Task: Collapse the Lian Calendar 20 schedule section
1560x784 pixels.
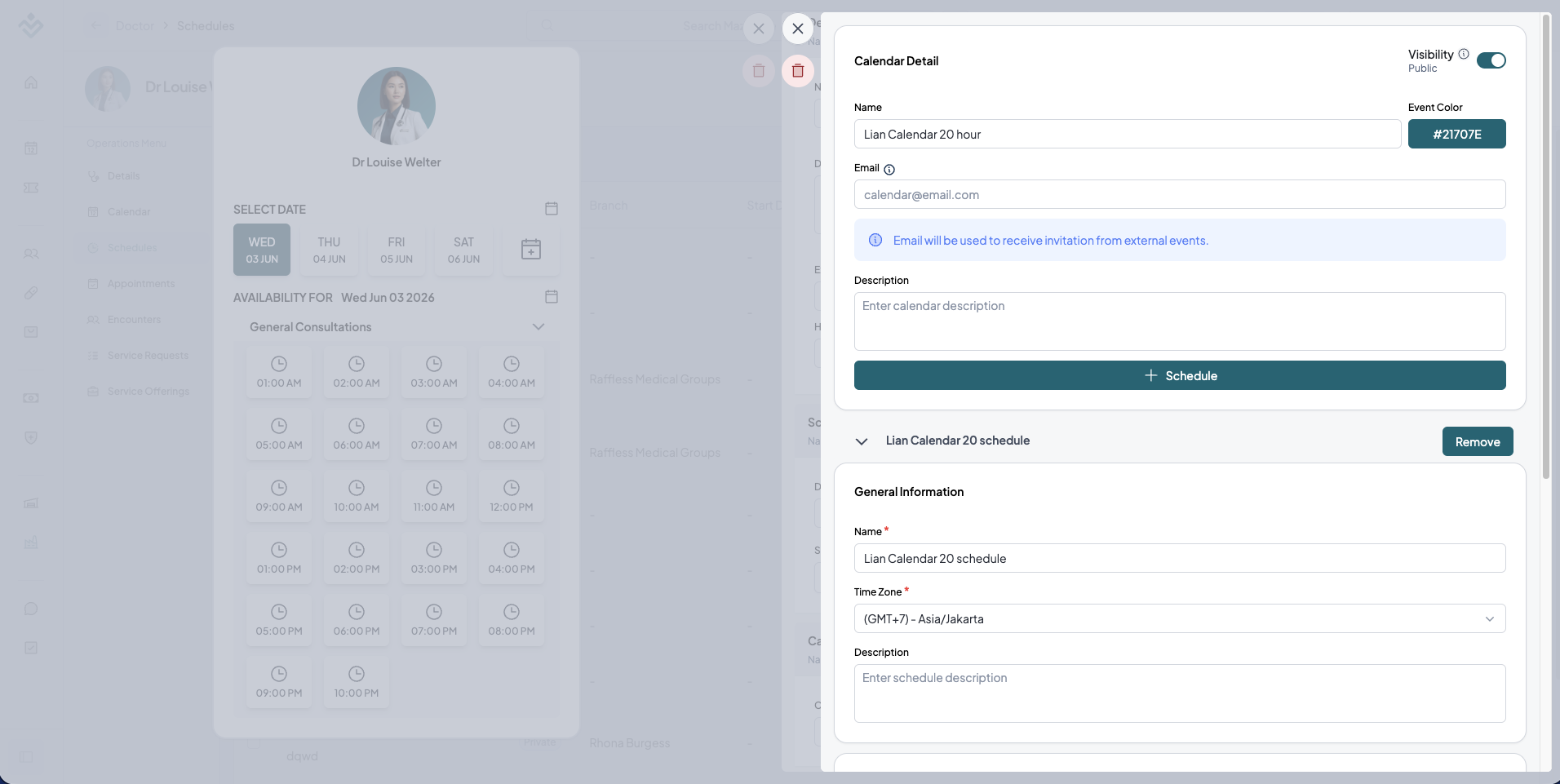Action: (x=862, y=441)
